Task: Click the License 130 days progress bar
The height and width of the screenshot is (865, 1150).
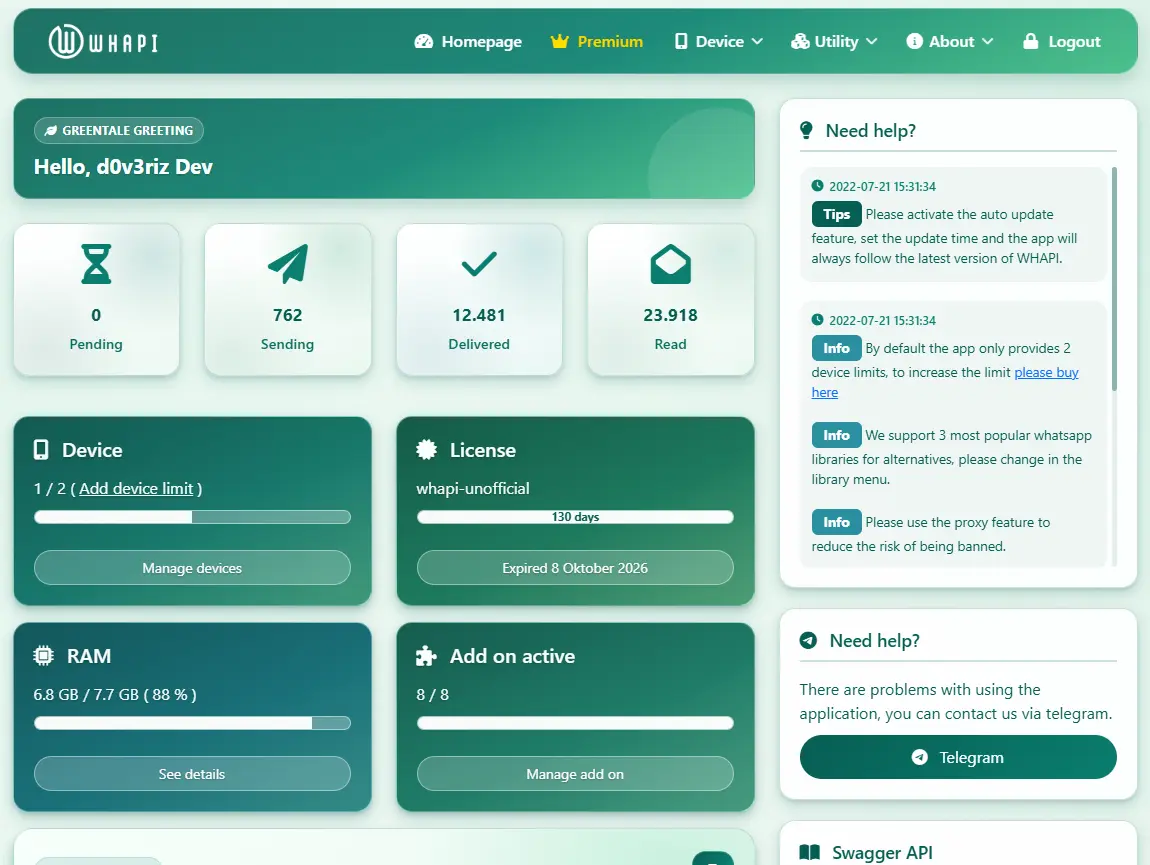Action: tap(575, 517)
